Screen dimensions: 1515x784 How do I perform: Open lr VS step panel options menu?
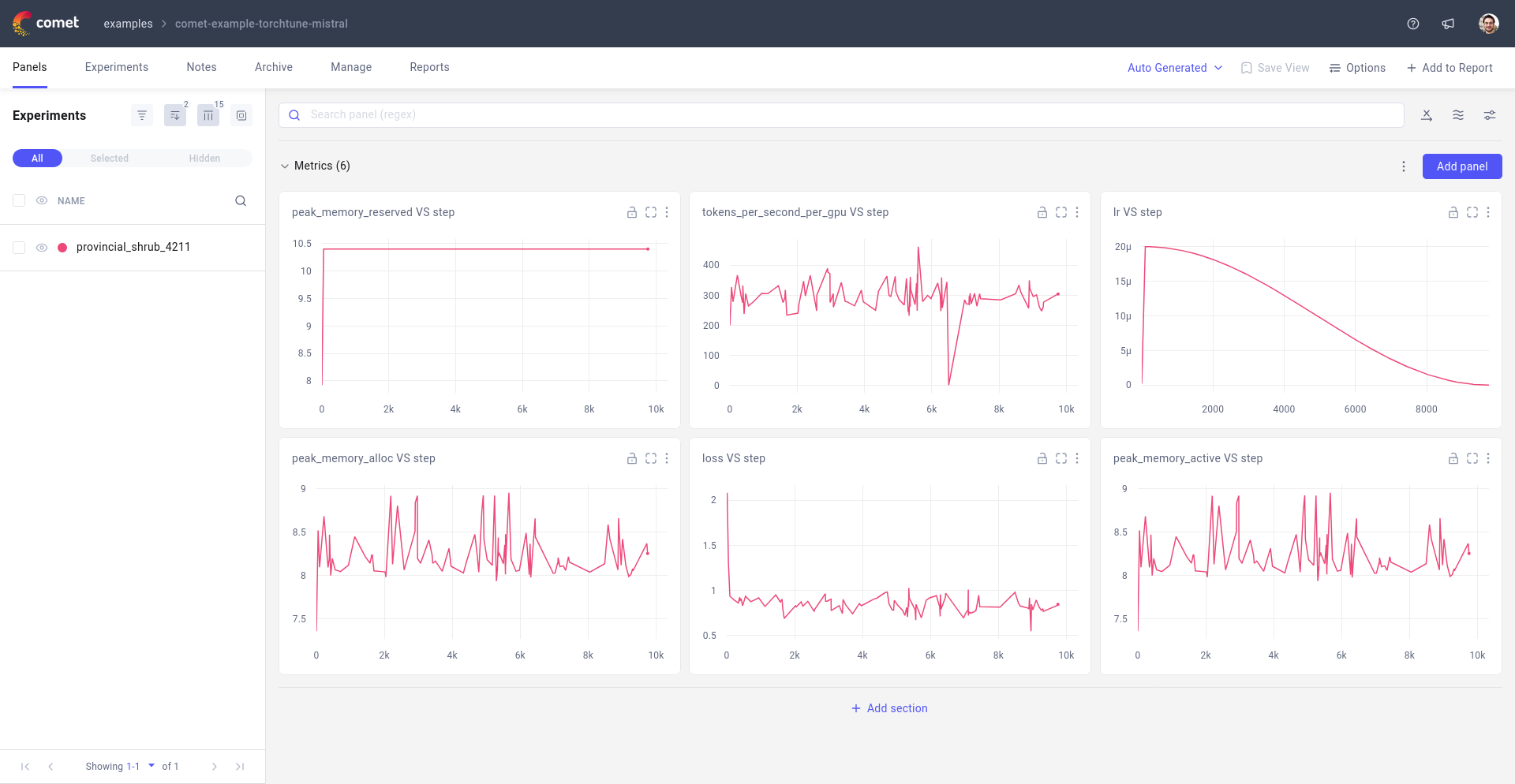point(1488,212)
